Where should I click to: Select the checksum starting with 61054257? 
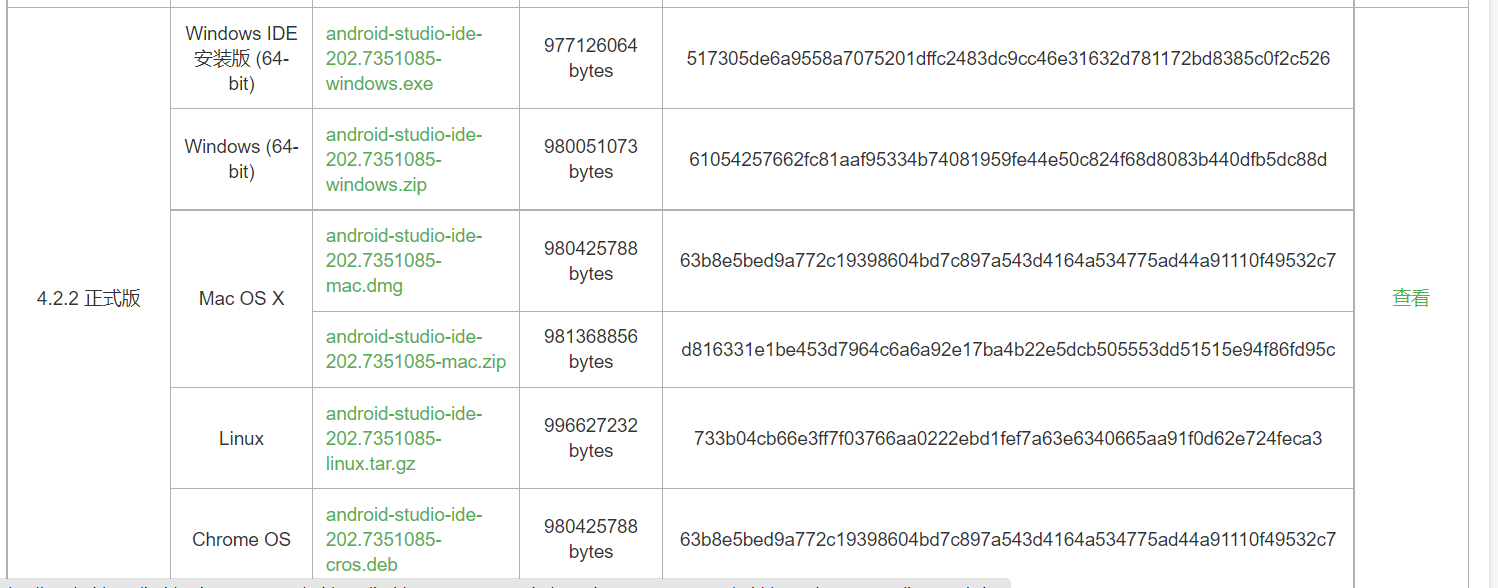[1008, 160]
